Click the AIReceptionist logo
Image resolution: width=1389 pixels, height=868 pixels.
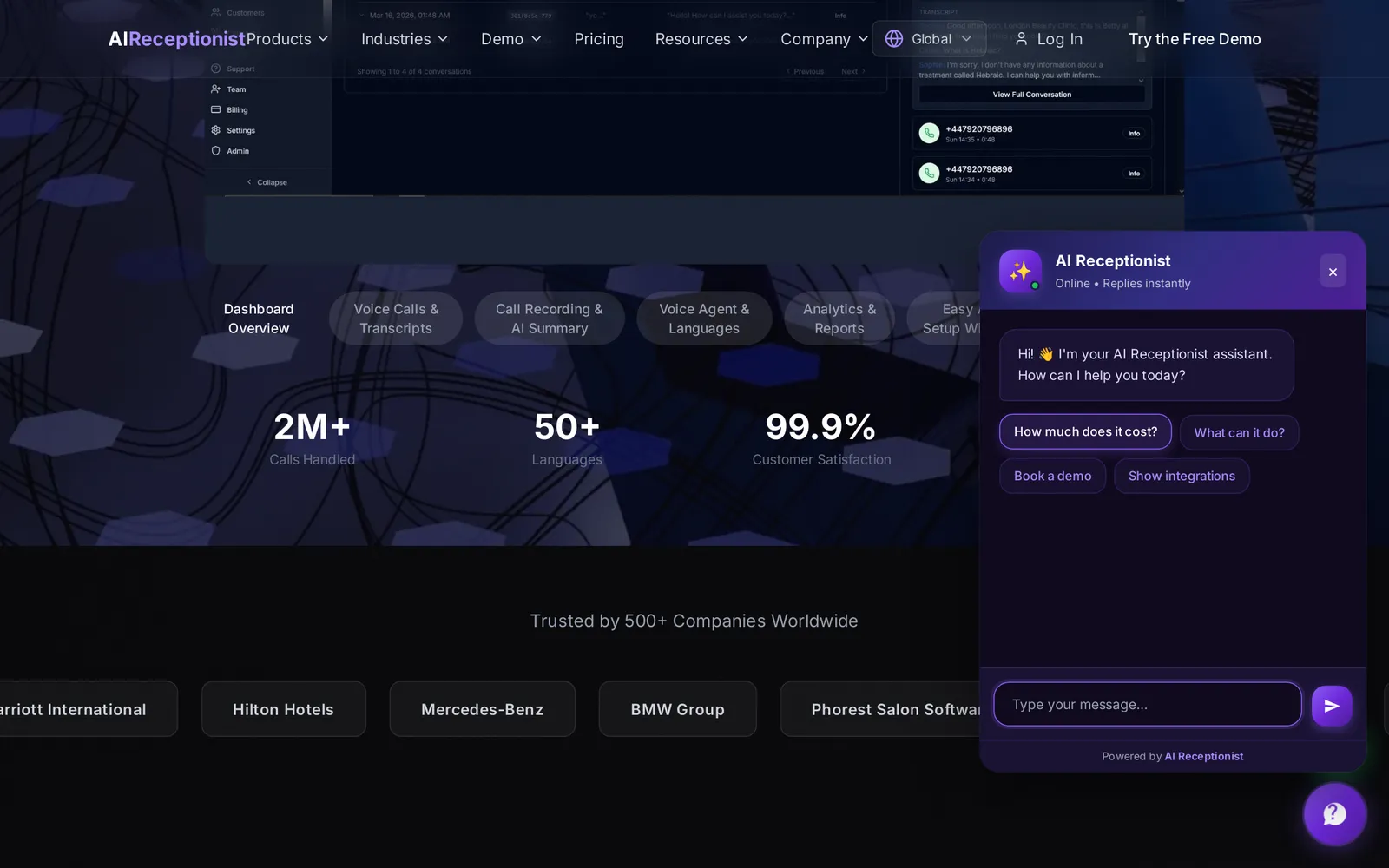click(177, 39)
